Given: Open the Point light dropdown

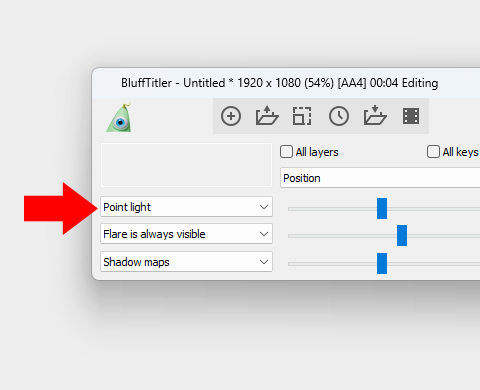Looking at the screenshot, I should pos(186,207).
